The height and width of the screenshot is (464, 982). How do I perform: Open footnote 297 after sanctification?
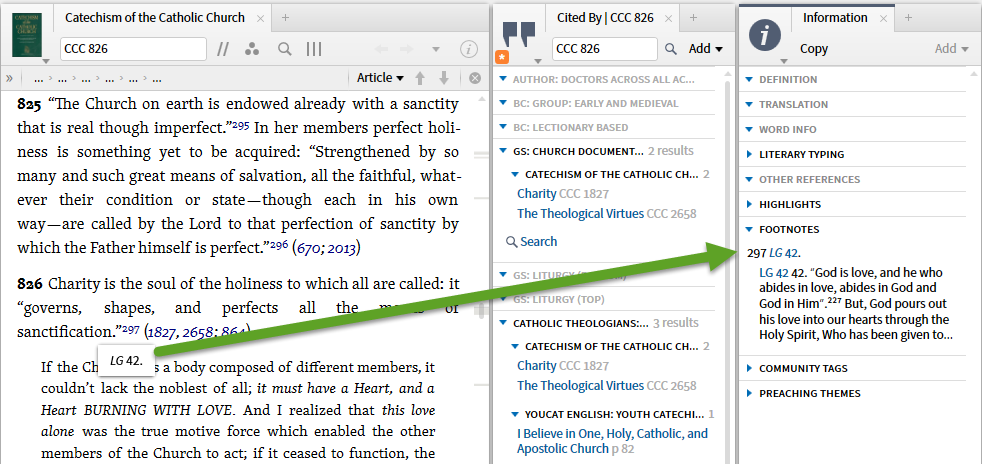click(131, 329)
